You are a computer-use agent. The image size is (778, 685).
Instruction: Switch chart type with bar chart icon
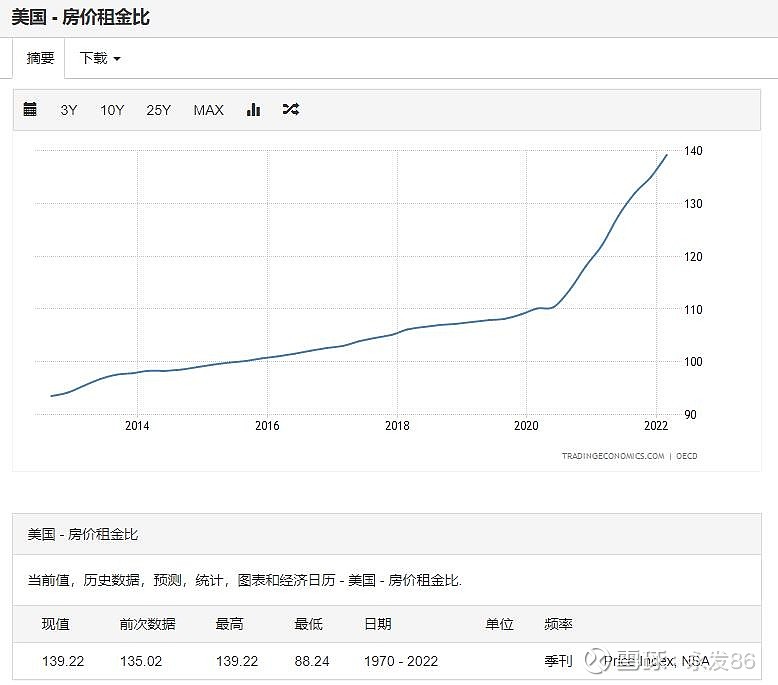[253, 109]
